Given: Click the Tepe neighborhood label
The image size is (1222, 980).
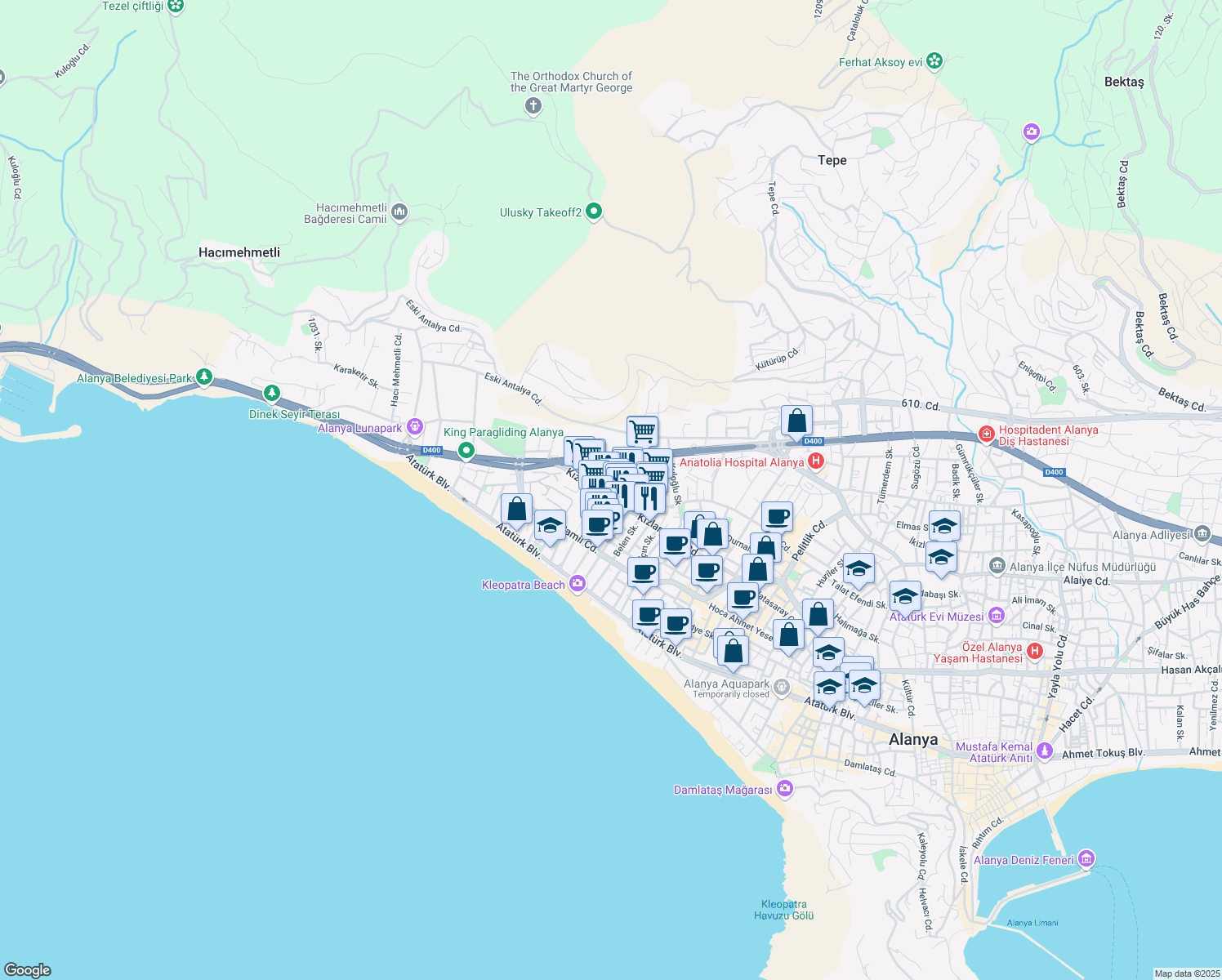Looking at the screenshot, I should [832, 160].
